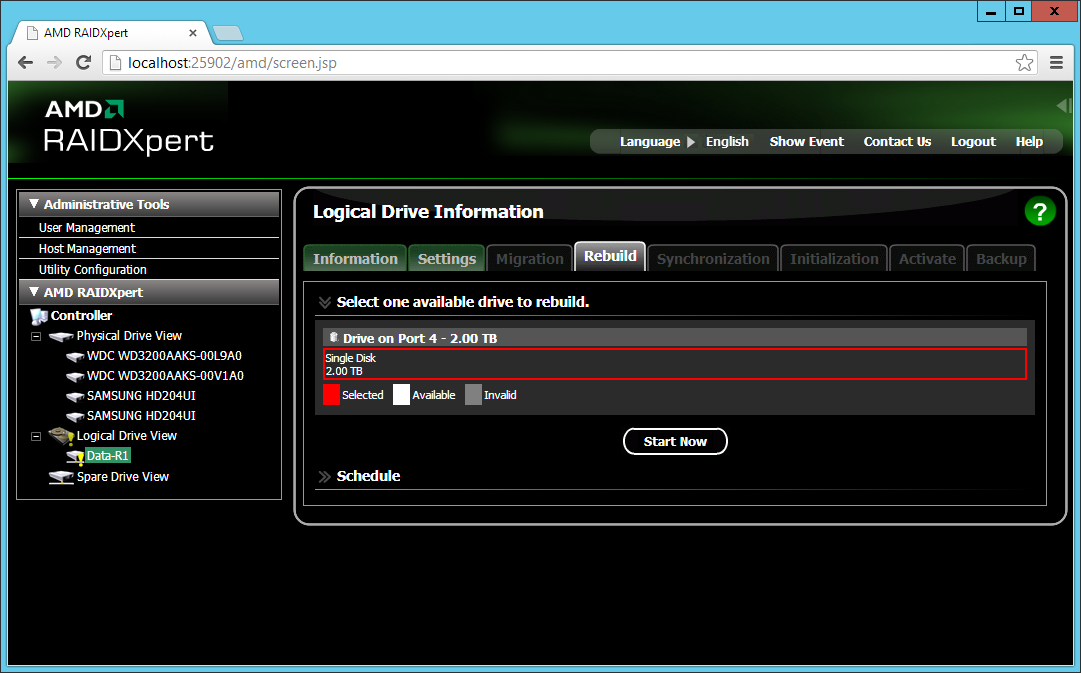Open Show Event in the top menu
The height and width of the screenshot is (673, 1081).
click(807, 141)
